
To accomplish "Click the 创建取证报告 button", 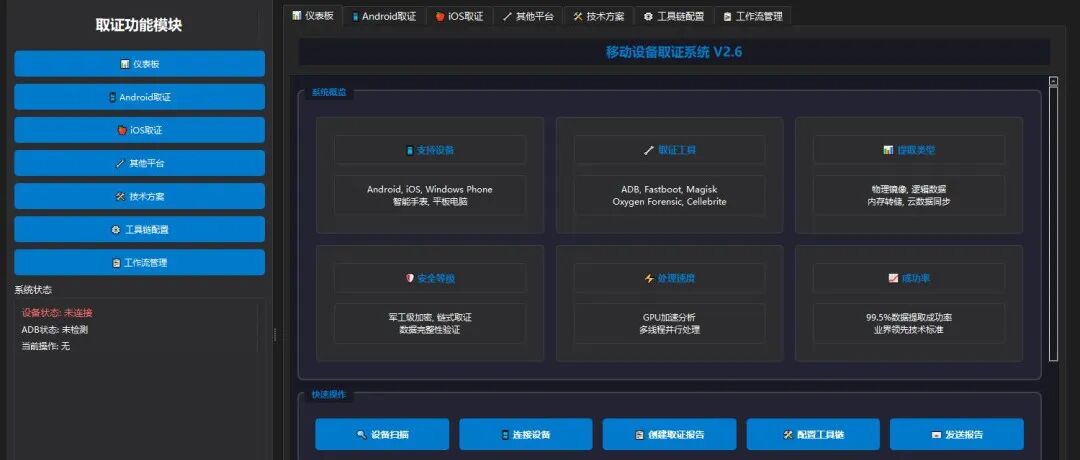I will 669,435.
